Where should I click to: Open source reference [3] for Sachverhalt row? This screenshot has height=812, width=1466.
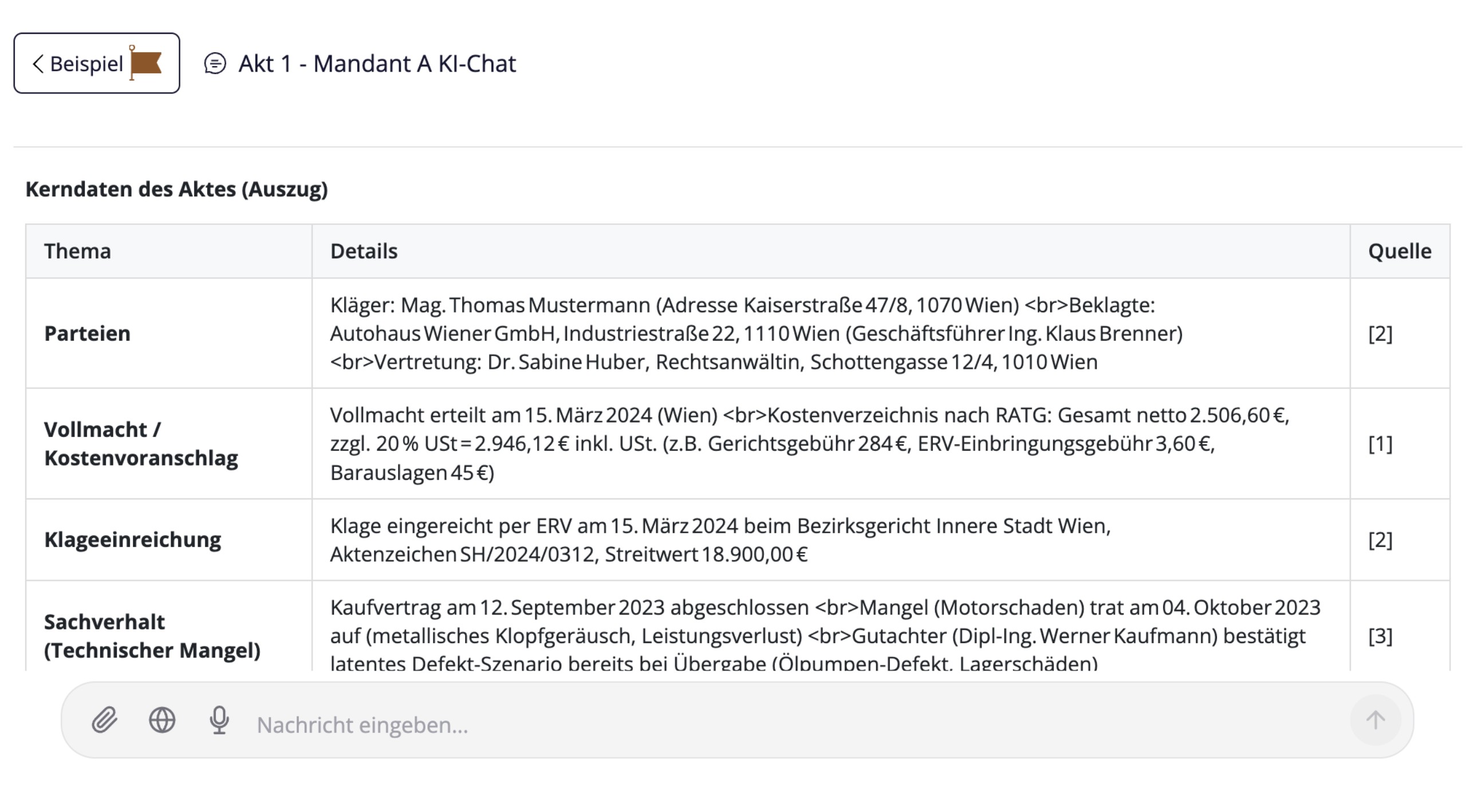1380,636
